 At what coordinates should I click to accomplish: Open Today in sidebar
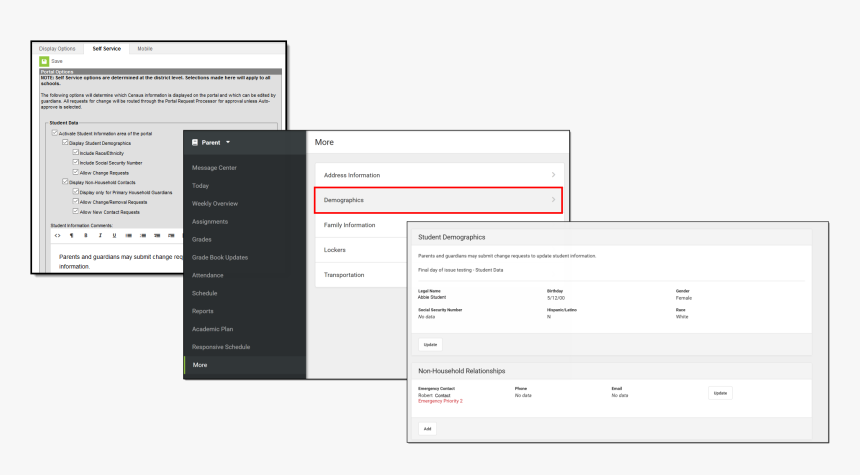point(200,186)
